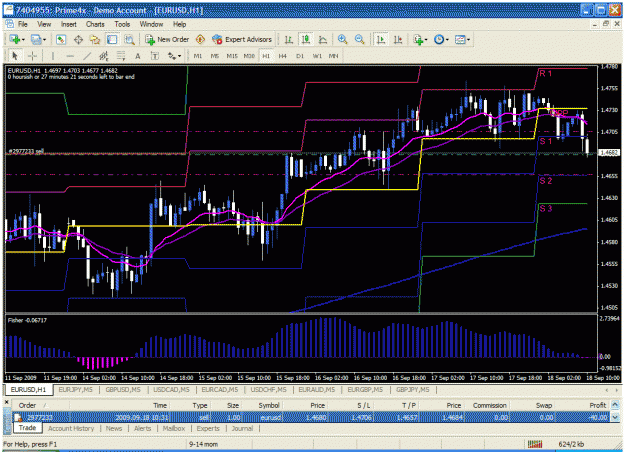Click the New Order button
625x452 pixels.
click(x=167, y=39)
